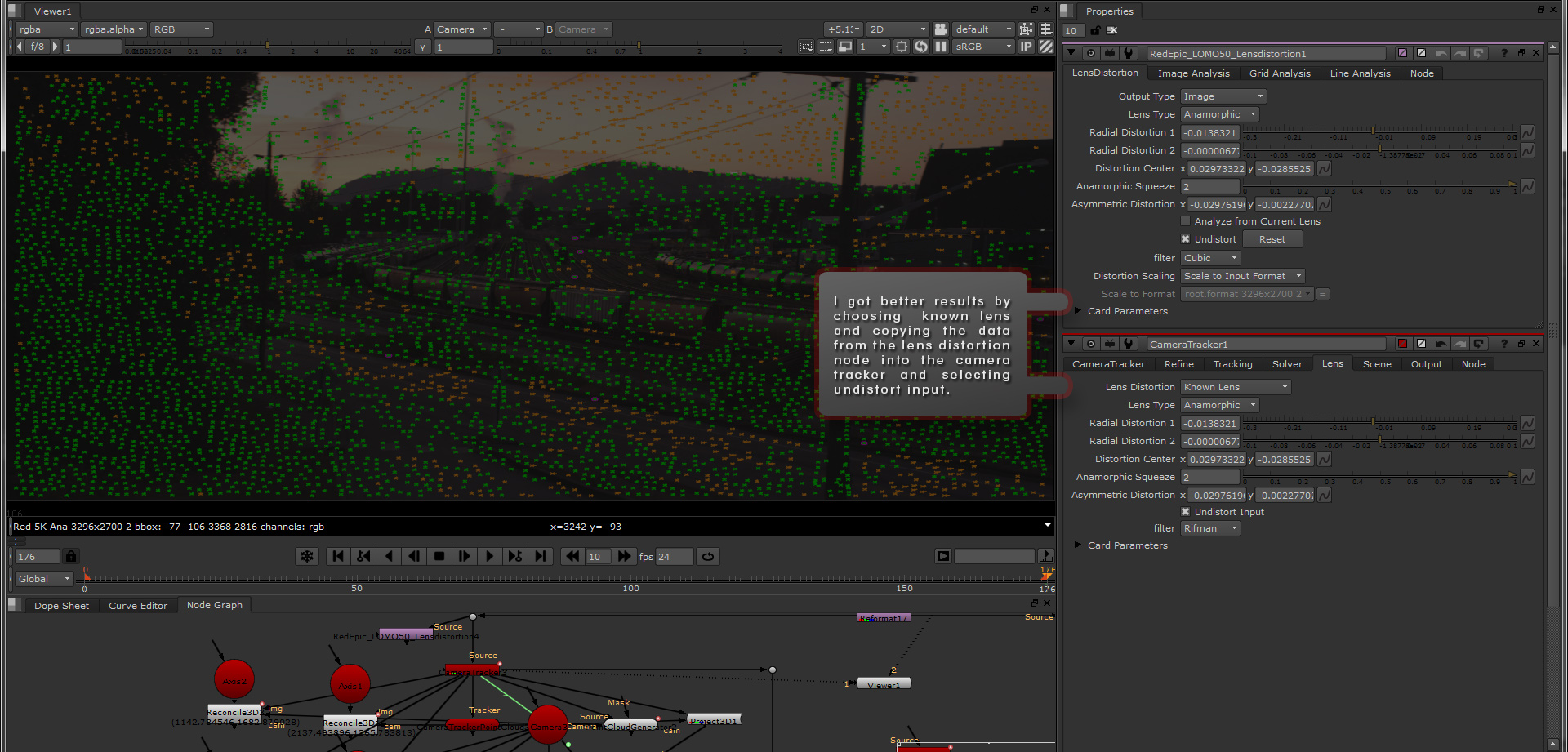Click the undo arrow in properties header
This screenshot has height=752, width=1568.
pyautogui.click(x=1441, y=52)
